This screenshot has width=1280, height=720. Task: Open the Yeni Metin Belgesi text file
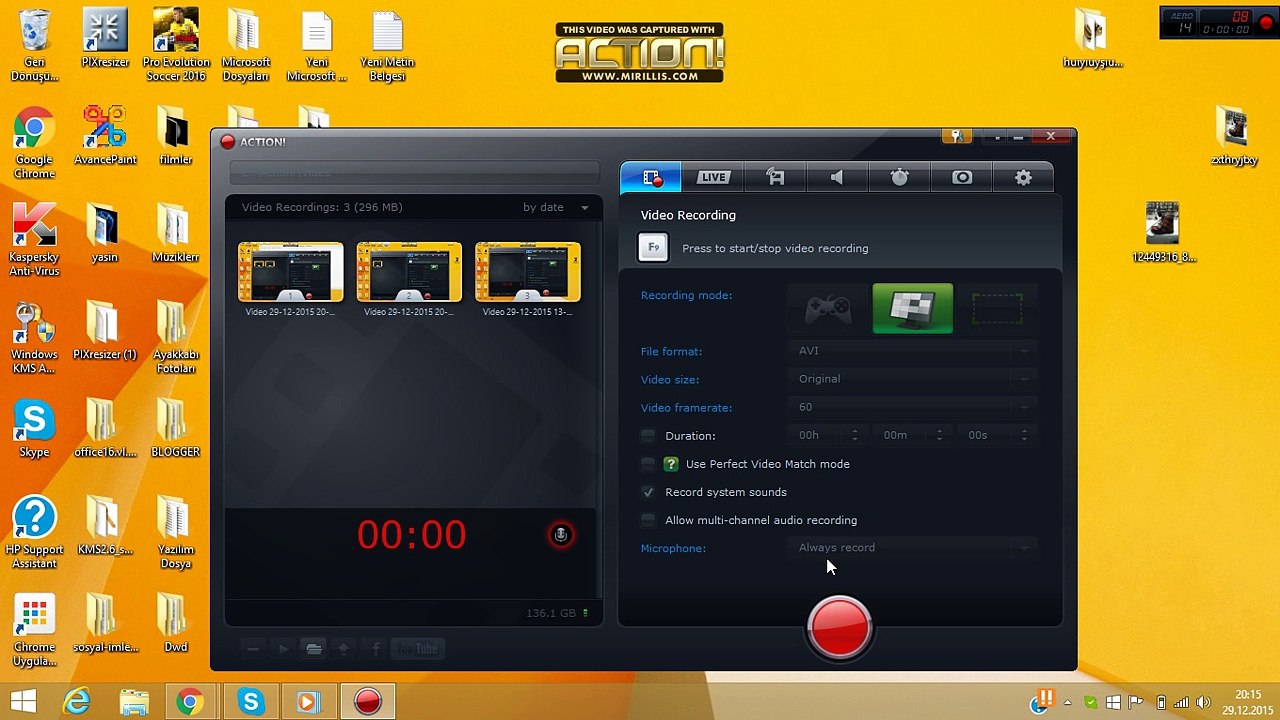click(x=387, y=46)
